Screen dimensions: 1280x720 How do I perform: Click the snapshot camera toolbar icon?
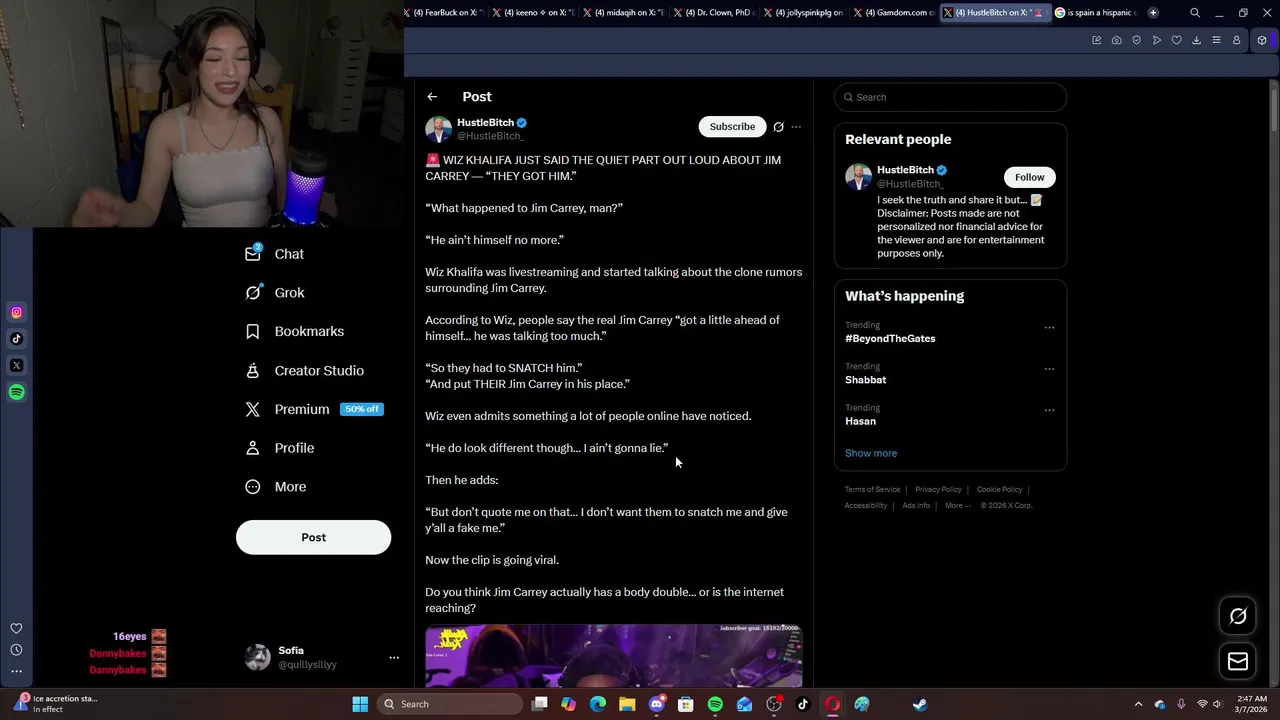(1116, 40)
